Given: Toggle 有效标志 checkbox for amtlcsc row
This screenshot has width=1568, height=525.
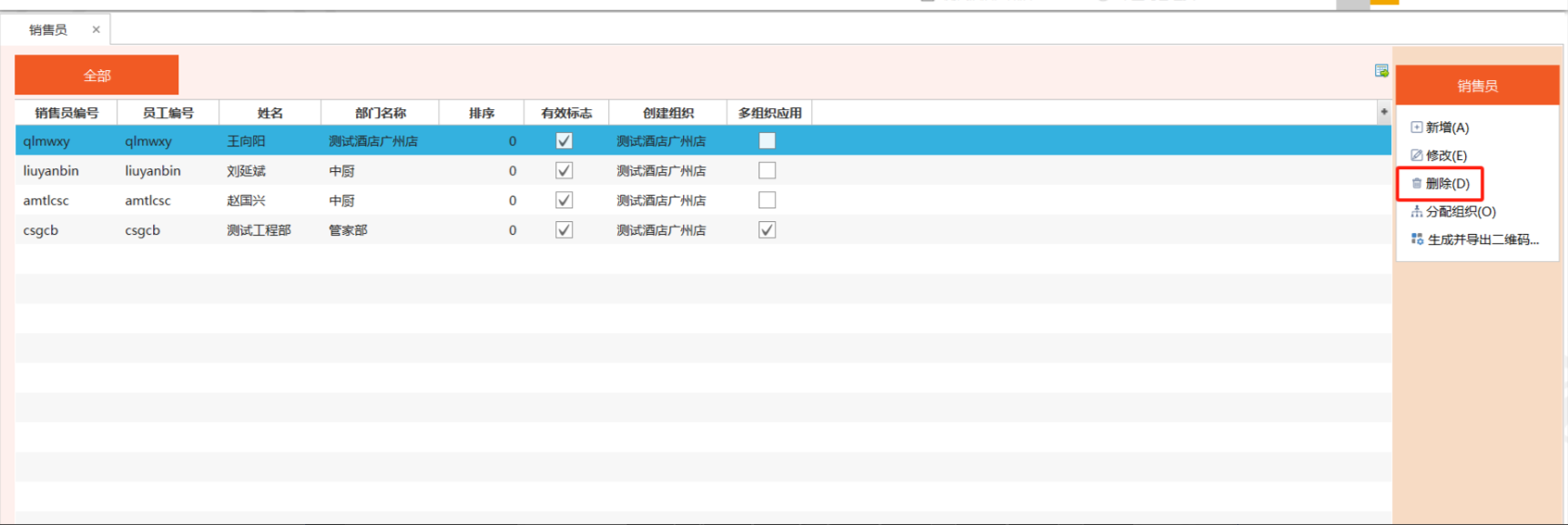Looking at the screenshot, I should tap(564, 200).
